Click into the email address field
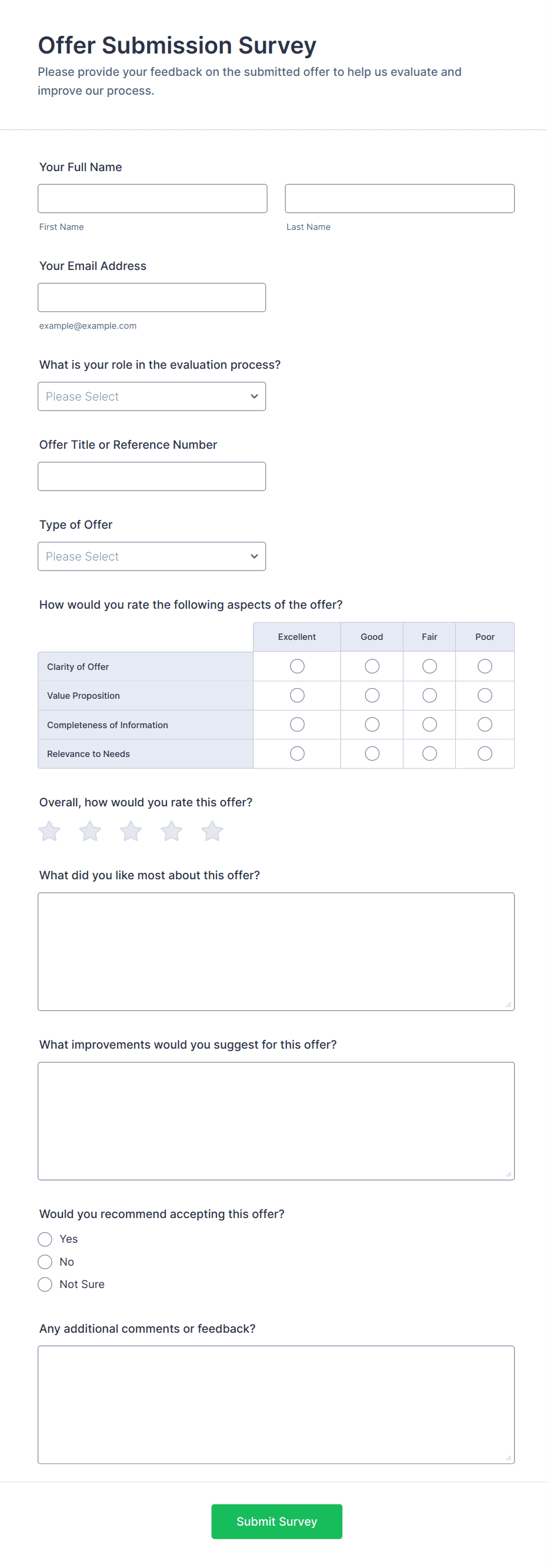 click(x=152, y=298)
